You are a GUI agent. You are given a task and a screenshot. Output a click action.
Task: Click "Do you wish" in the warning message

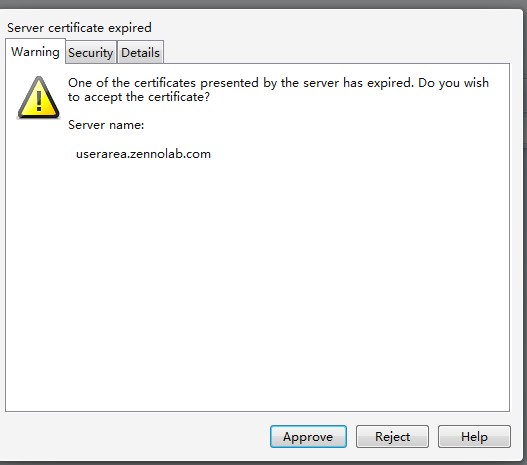coord(453,83)
